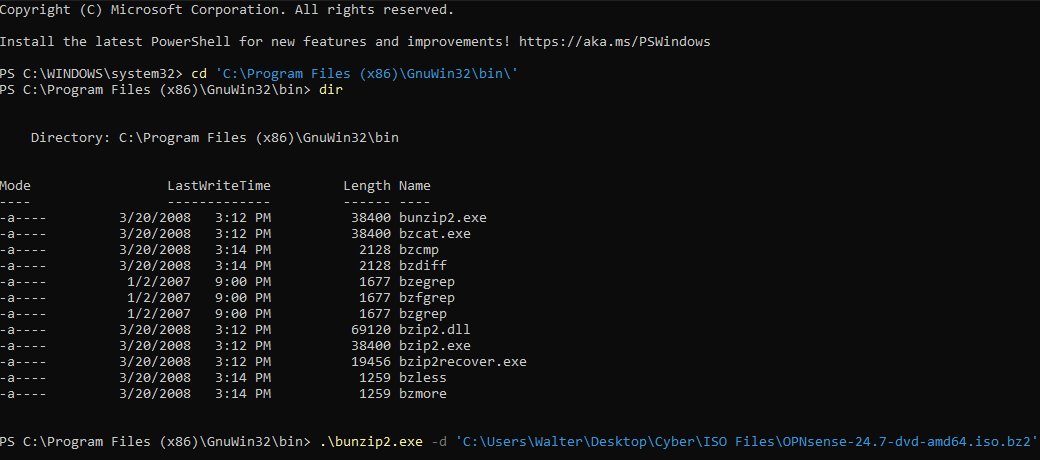This screenshot has height=460, width=1040.
Task: Click the bzfgrep file name
Action: [427, 297]
